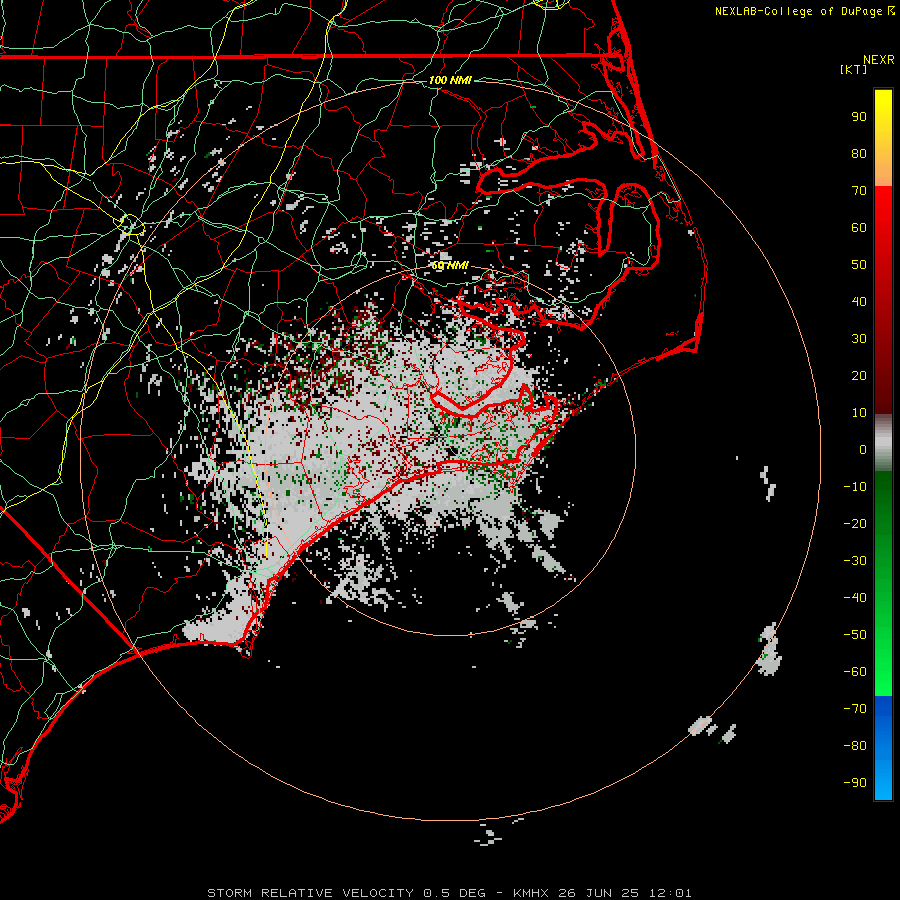Click the light blue segment near -90
This screenshot has width=900, height=900.
pos(883,778)
